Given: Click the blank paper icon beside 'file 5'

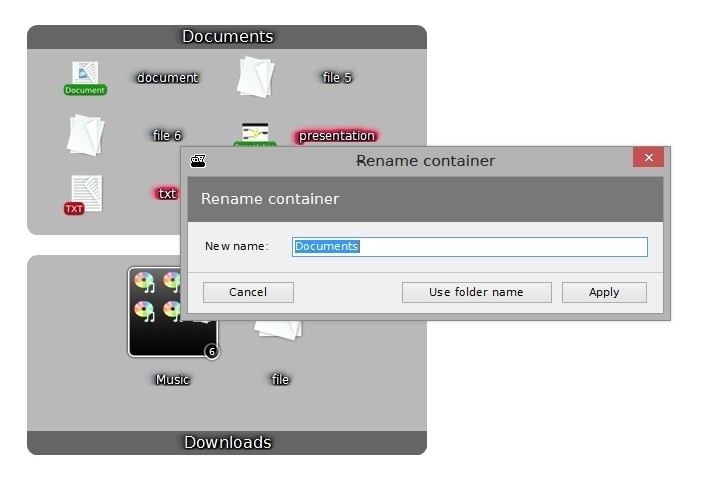Looking at the screenshot, I should 255,77.
